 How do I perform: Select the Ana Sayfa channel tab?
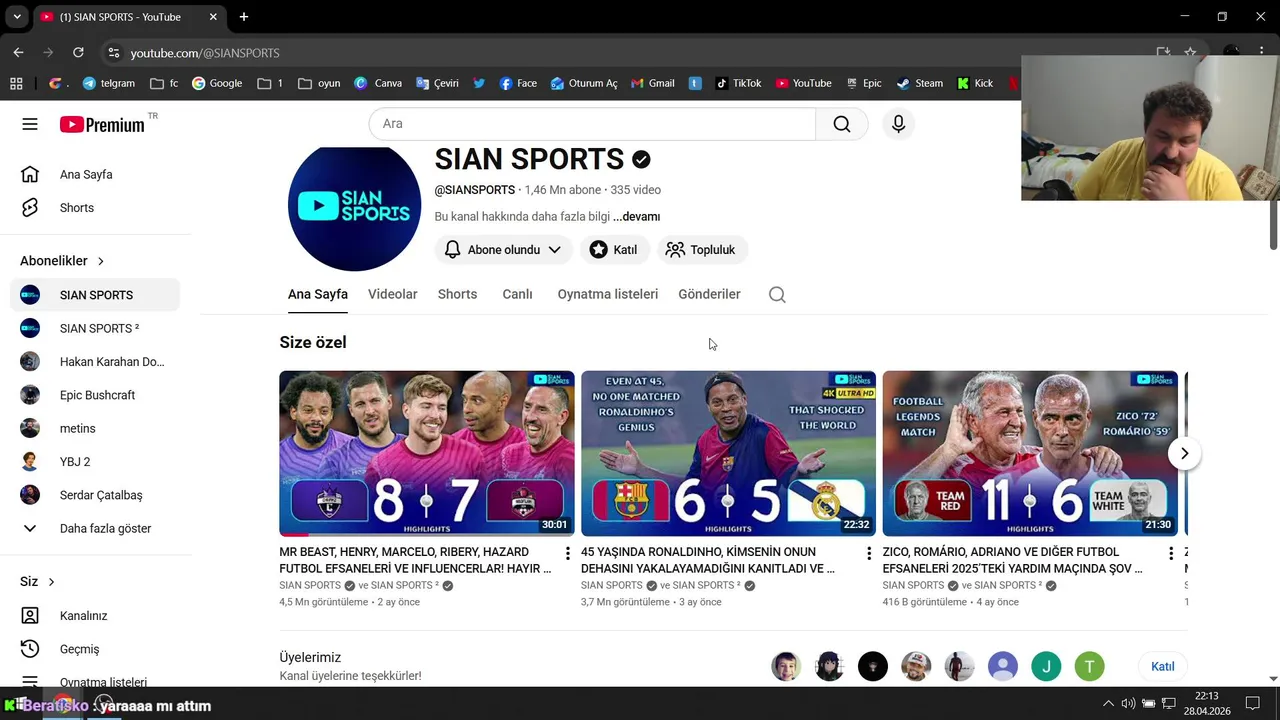pyautogui.click(x=318, y=294)
